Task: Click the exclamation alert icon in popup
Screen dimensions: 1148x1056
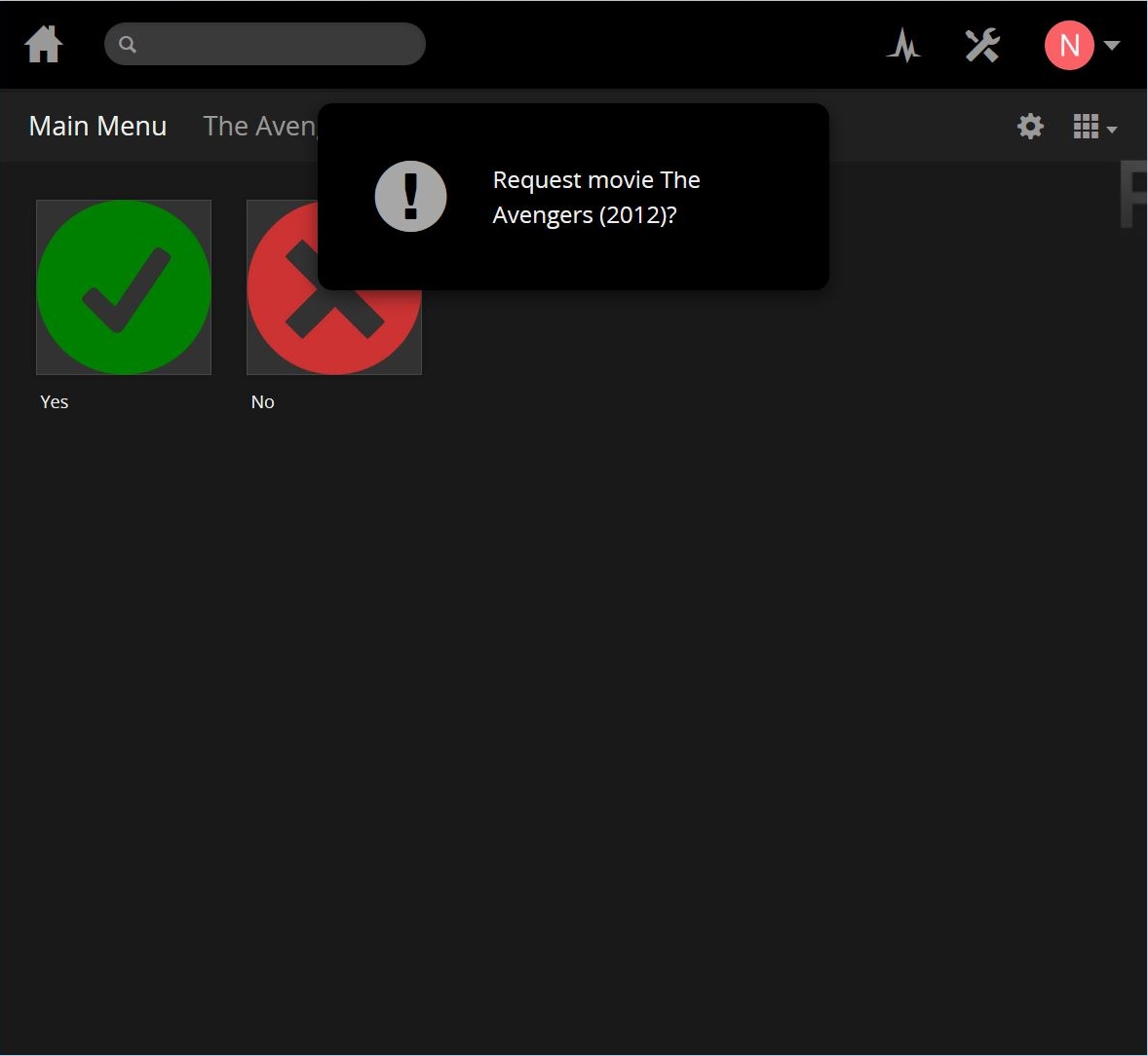Action: coord(410,196)
